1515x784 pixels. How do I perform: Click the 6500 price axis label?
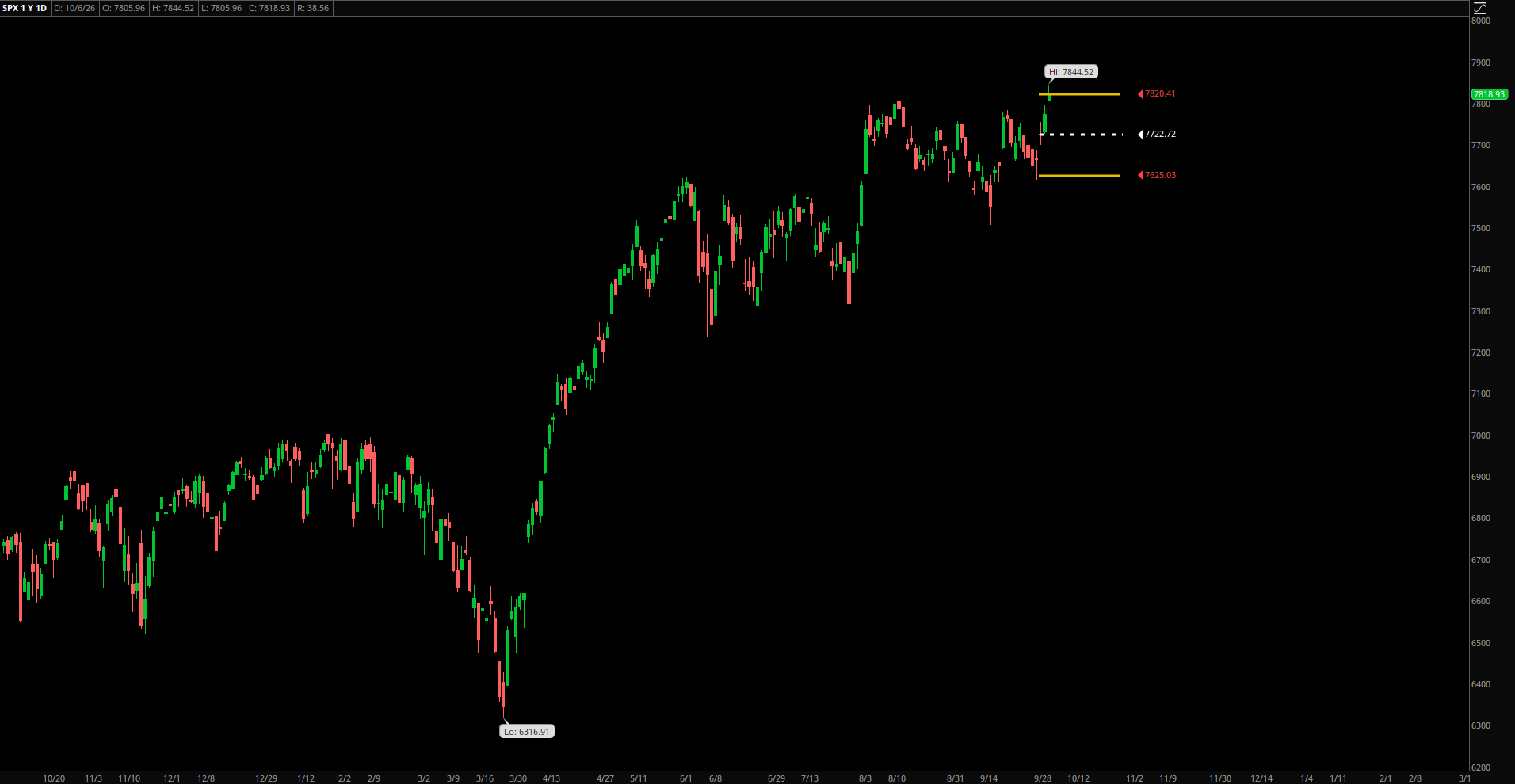[x=1481, y=643]
